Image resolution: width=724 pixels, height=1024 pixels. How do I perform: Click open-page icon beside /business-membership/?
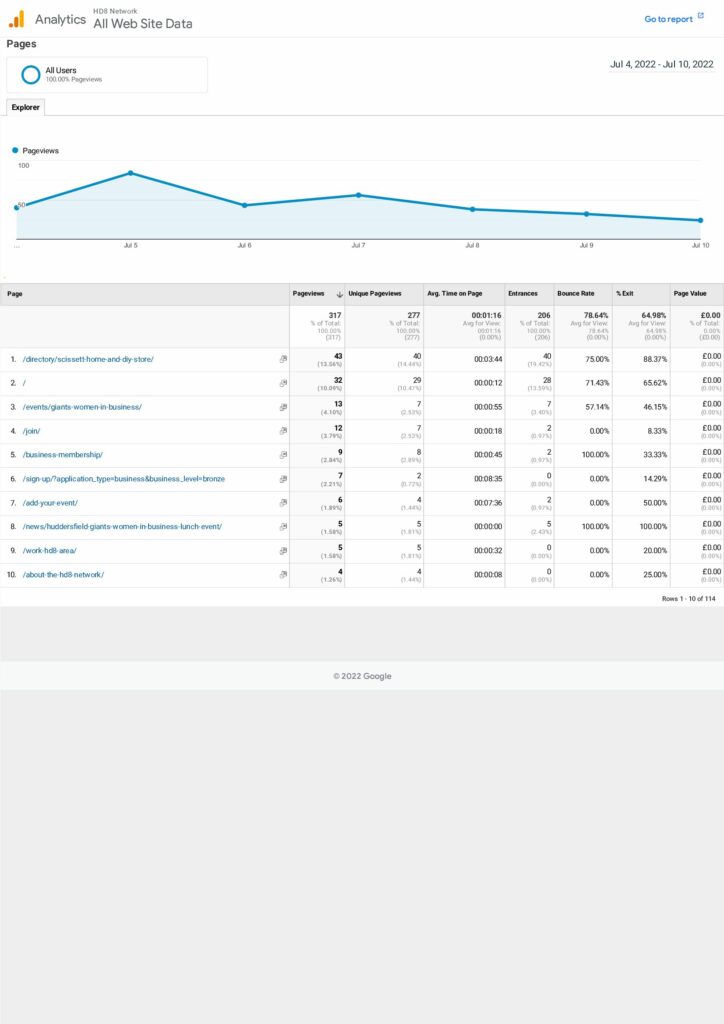click(x=283, y=455)
